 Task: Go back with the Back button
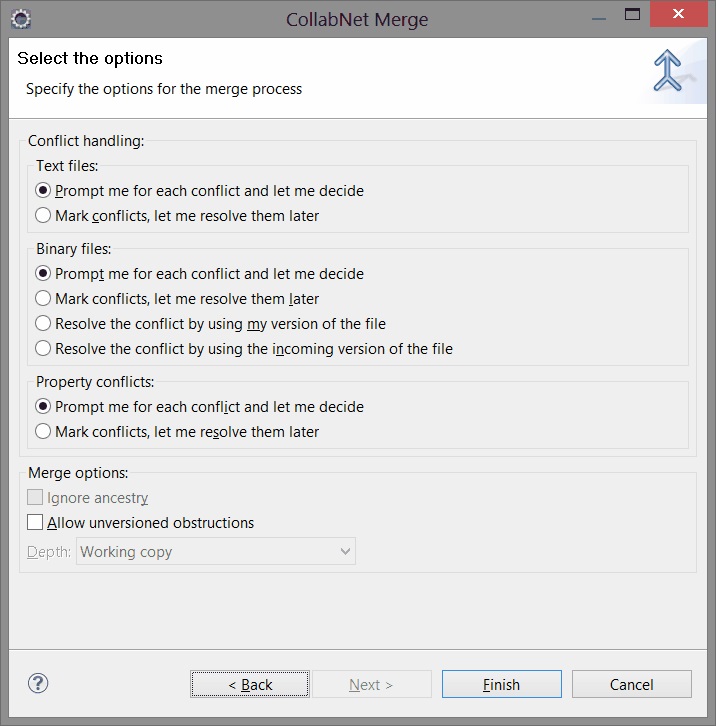tap(250, 685)
